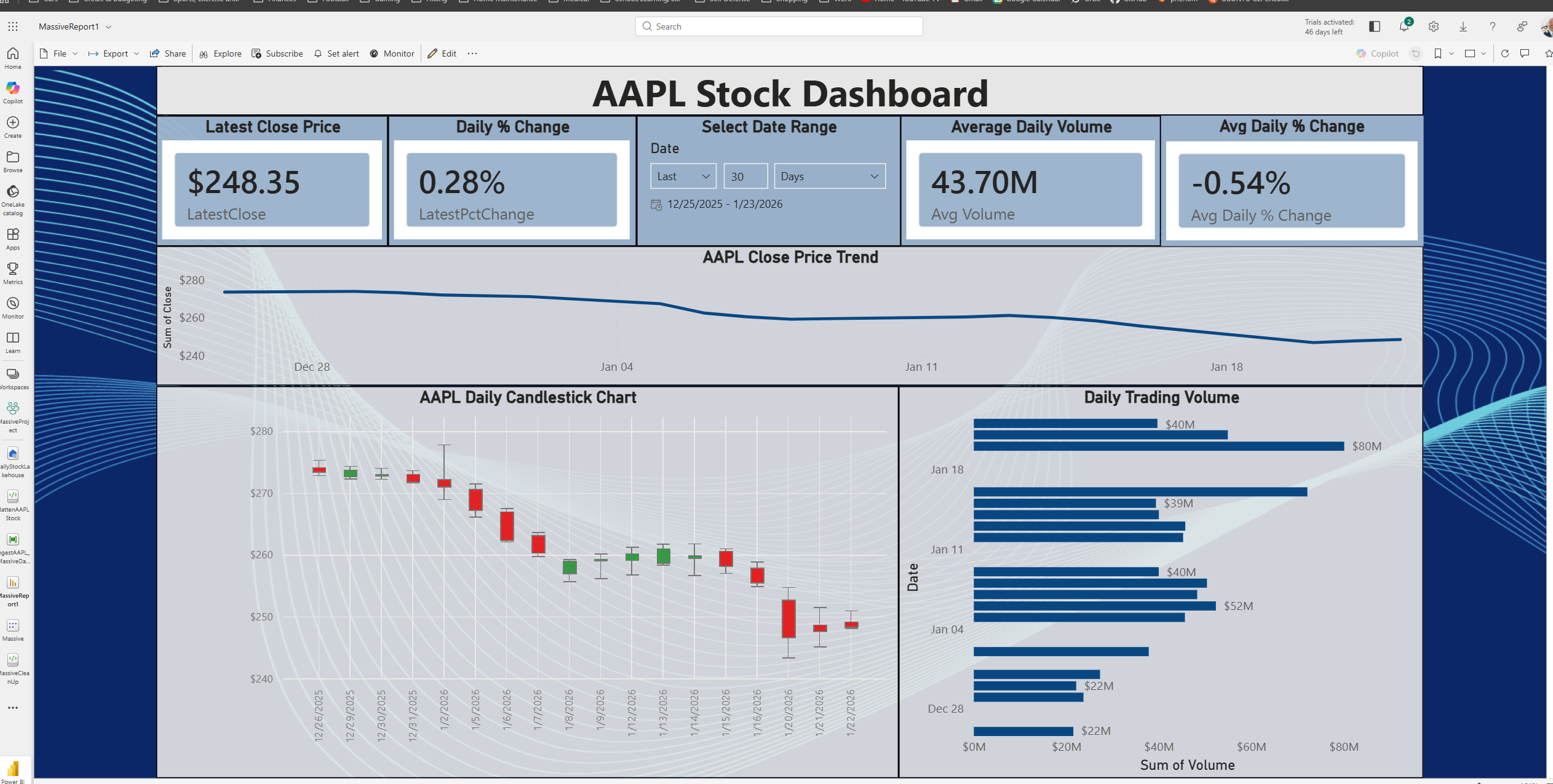Click Explore in the toolbar
The width and height of the screenshot is (1553, 784).
220,53
